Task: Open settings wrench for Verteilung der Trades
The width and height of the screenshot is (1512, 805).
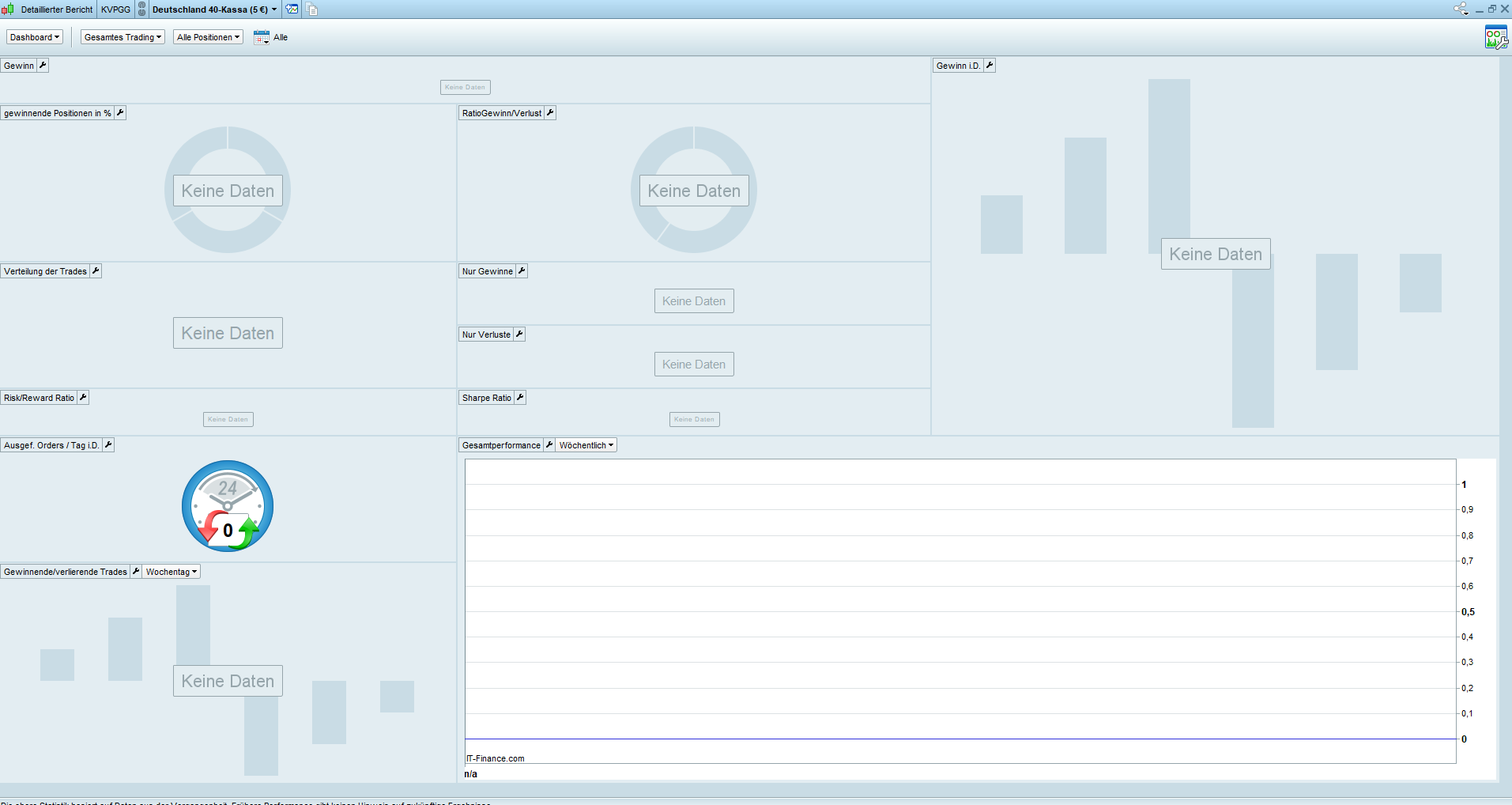Action: tap(96, 271)
